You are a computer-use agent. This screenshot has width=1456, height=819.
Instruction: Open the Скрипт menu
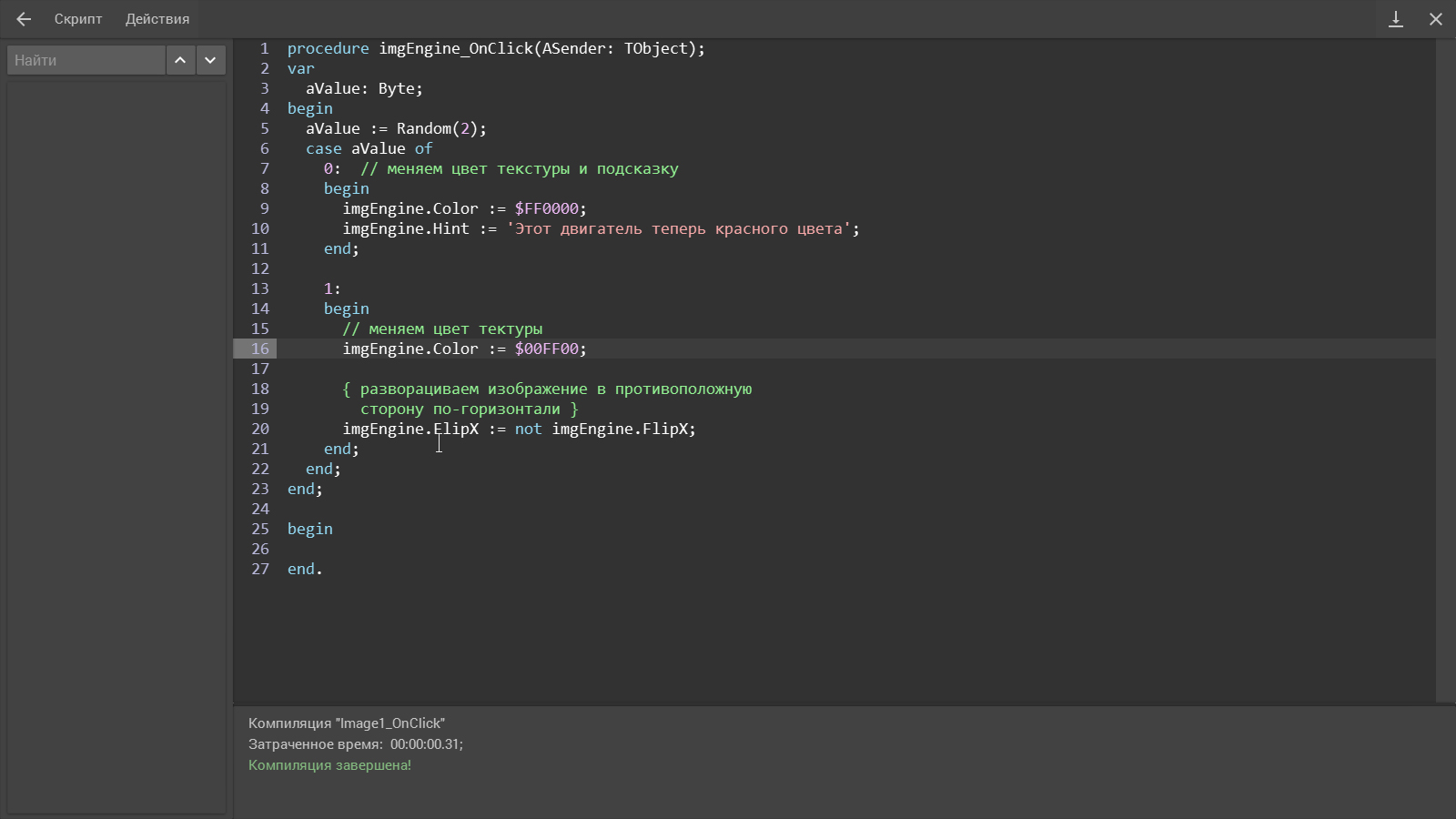click(x=78, y=19)
